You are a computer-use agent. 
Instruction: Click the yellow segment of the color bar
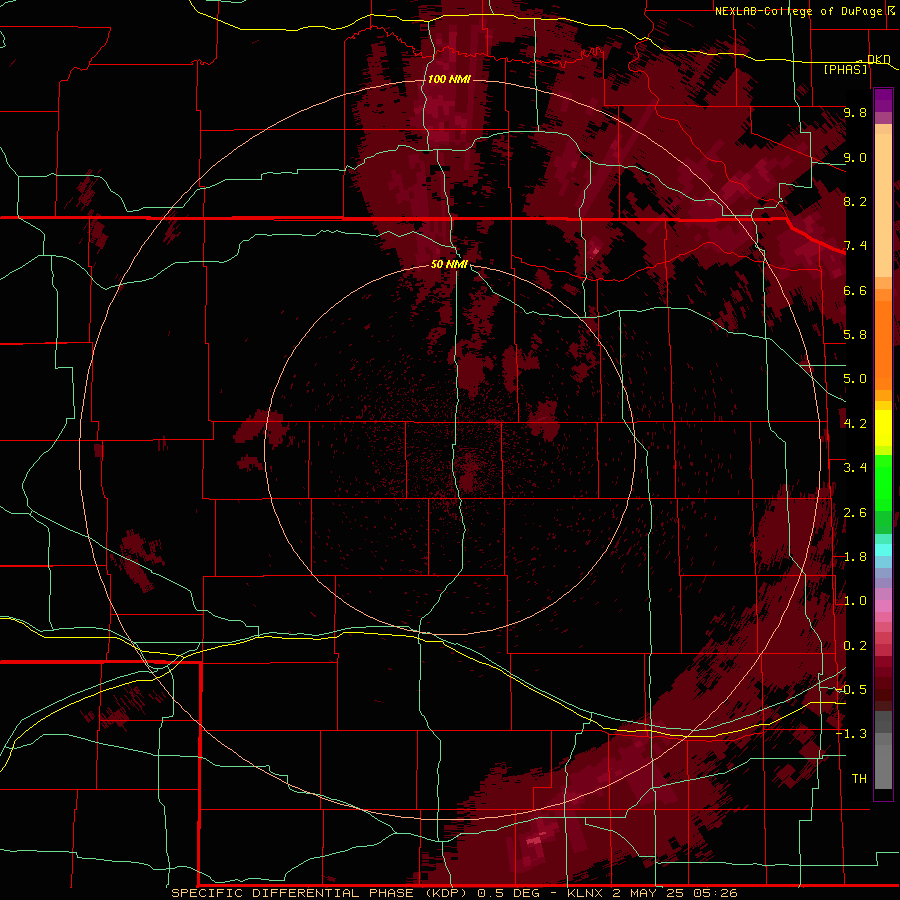(x=883, y=428)
